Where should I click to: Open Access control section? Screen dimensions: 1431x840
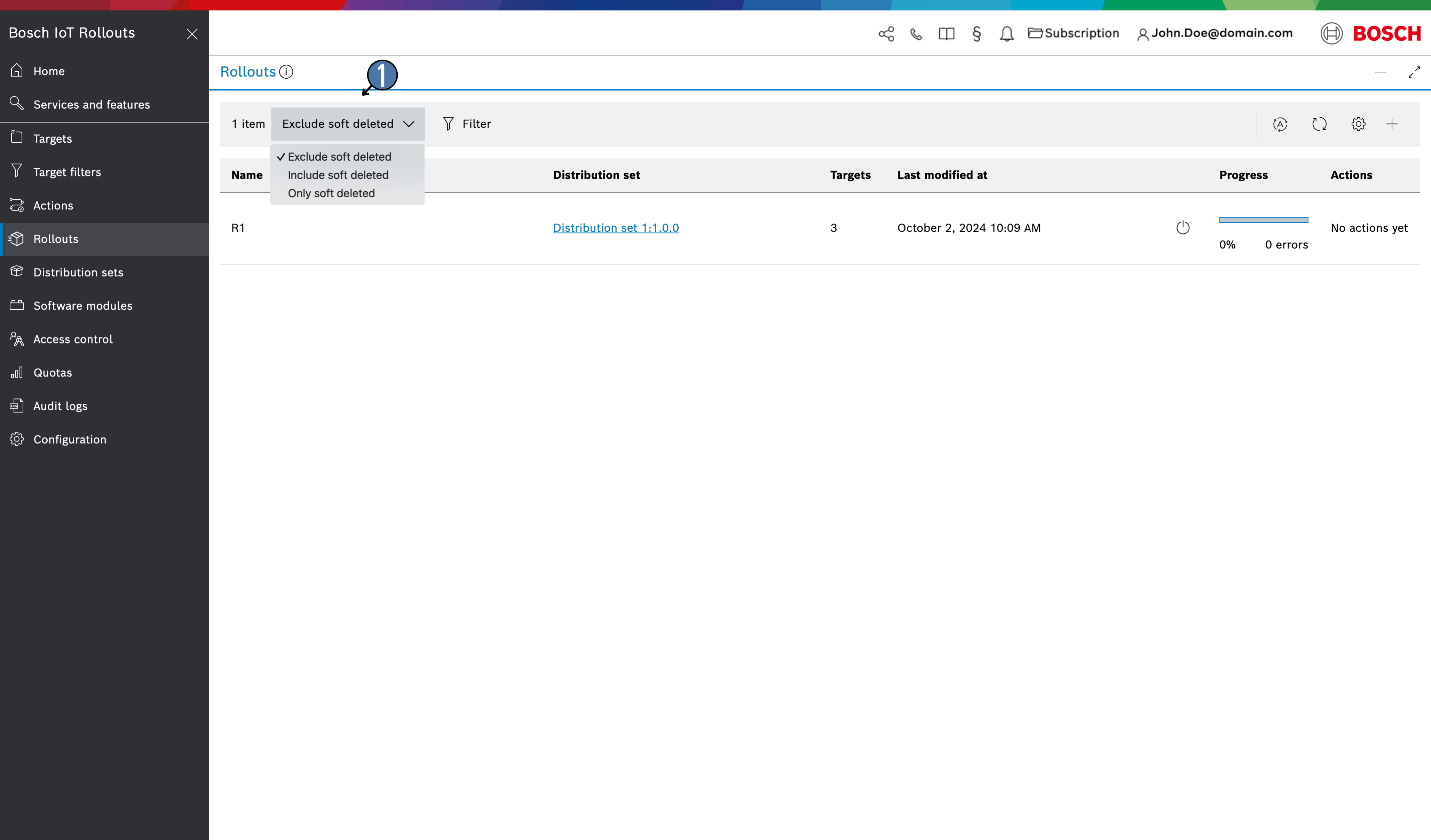tap(104, 339)
